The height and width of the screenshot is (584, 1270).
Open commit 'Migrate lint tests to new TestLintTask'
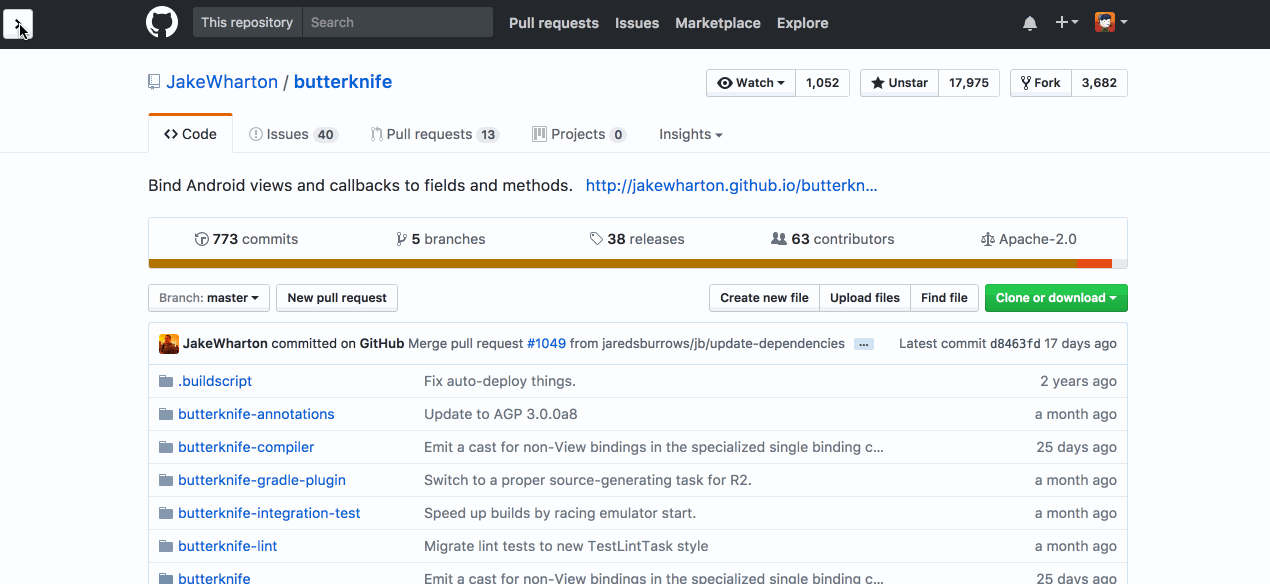tap(566, 546)
